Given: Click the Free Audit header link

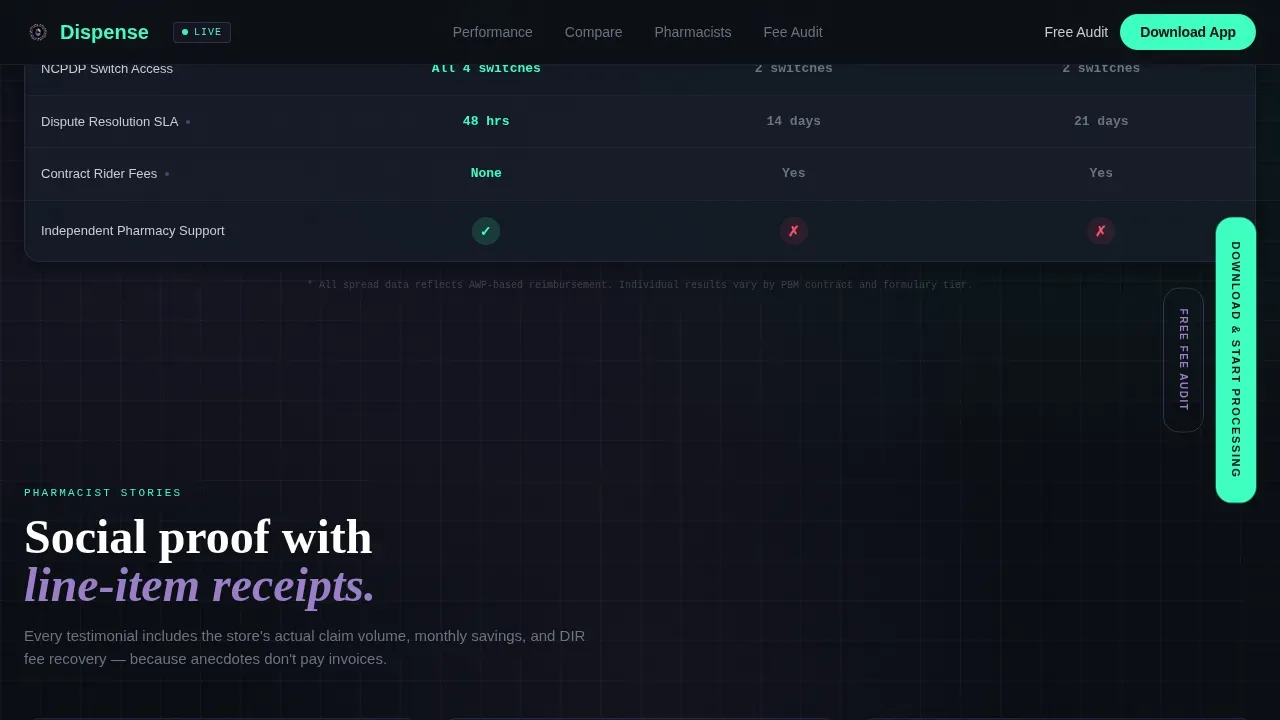Looking at the screenshot, I should [x=1076, y=32].
